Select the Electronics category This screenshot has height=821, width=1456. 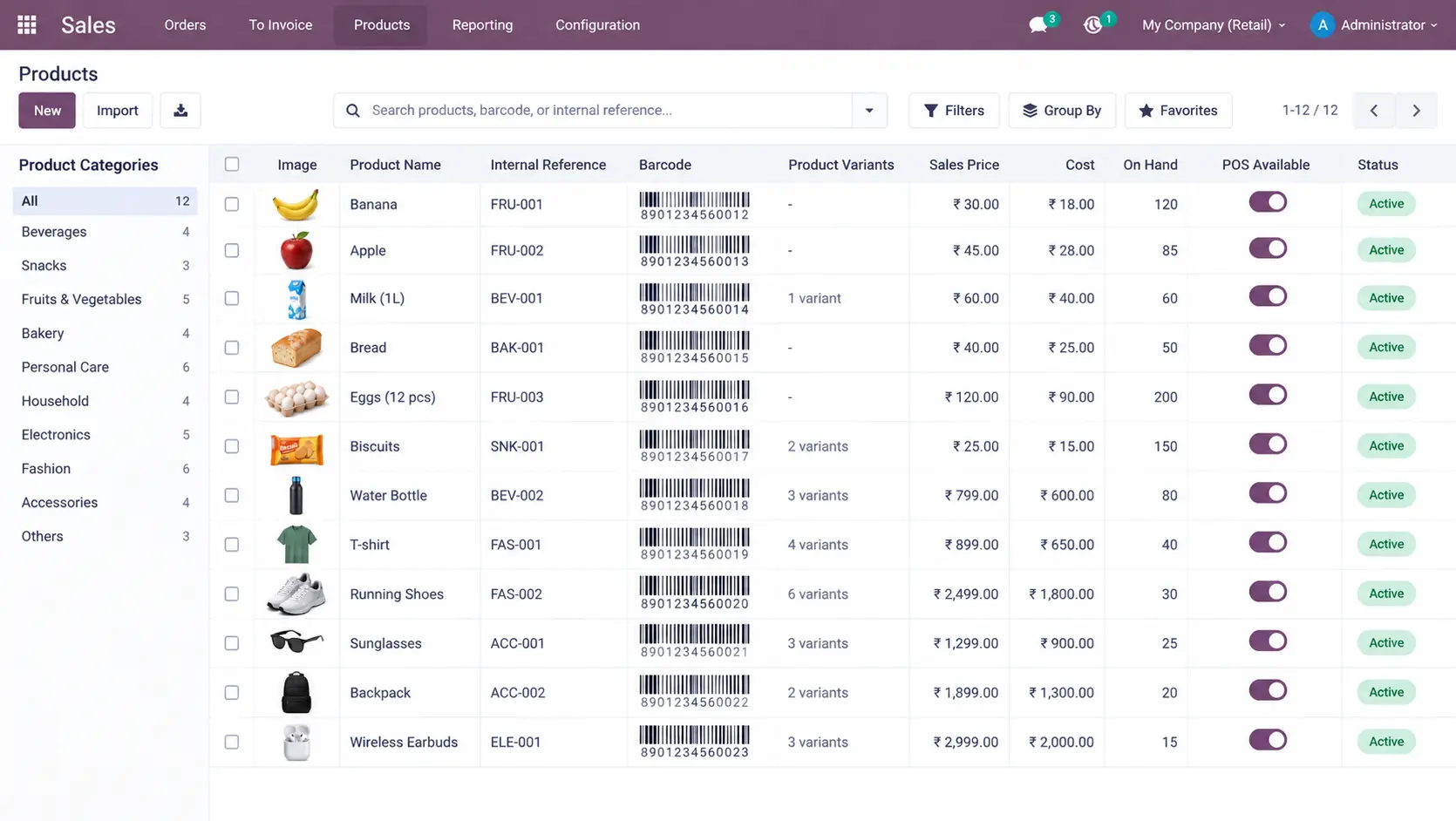click(105, 435)
